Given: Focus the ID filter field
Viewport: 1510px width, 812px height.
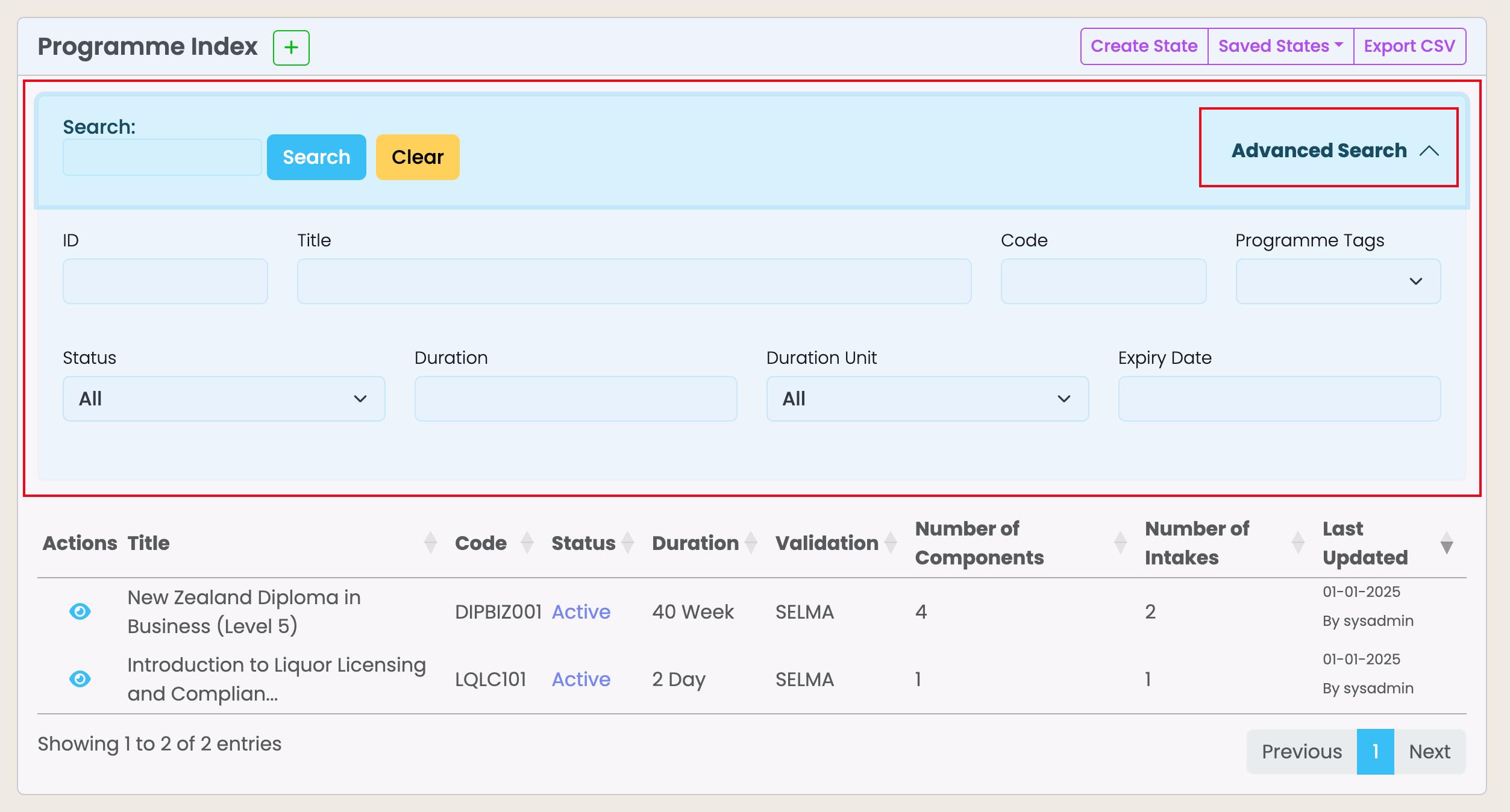Looking at the screenshot, I should 165,281.
